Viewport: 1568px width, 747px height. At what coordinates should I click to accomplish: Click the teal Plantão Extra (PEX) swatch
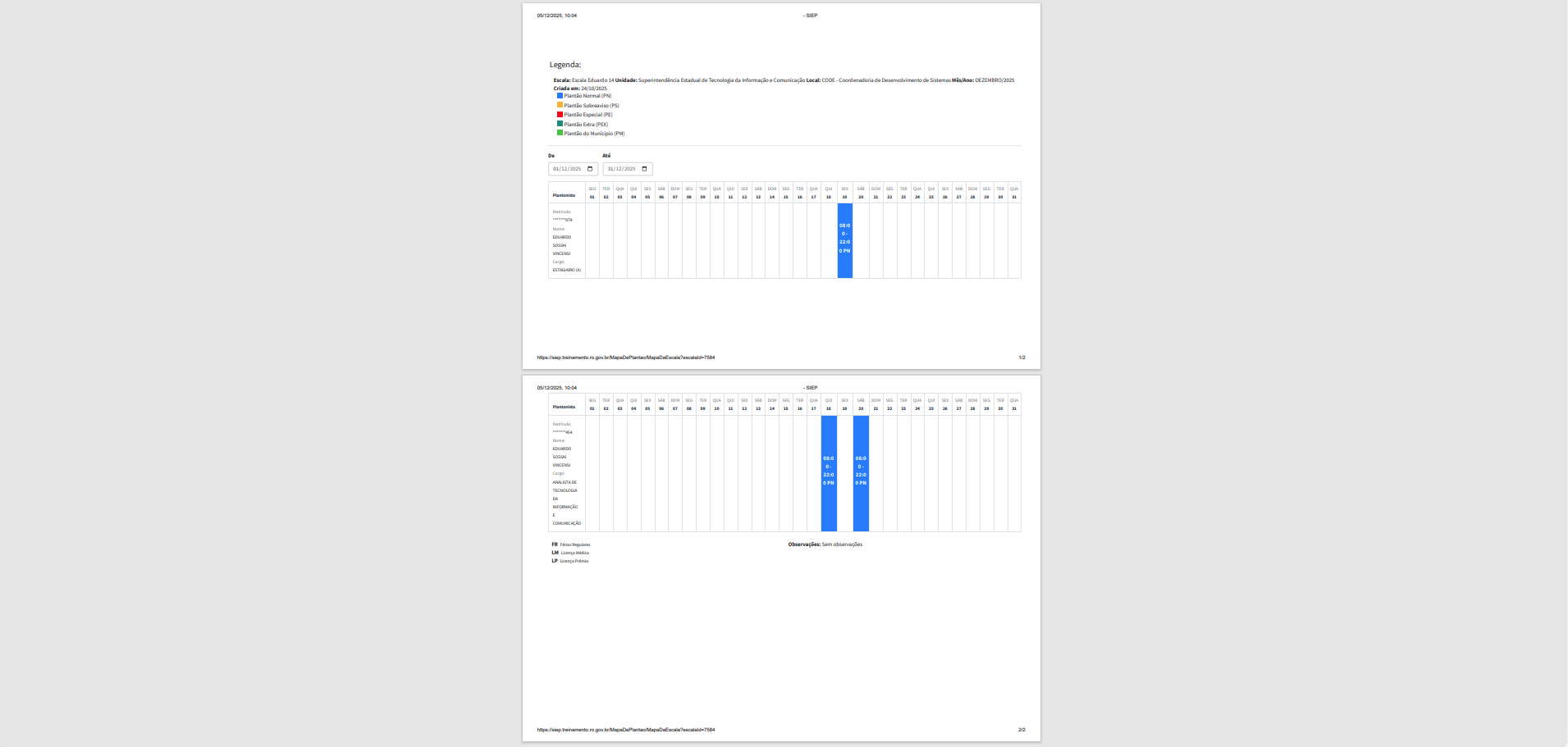[560, 124]
